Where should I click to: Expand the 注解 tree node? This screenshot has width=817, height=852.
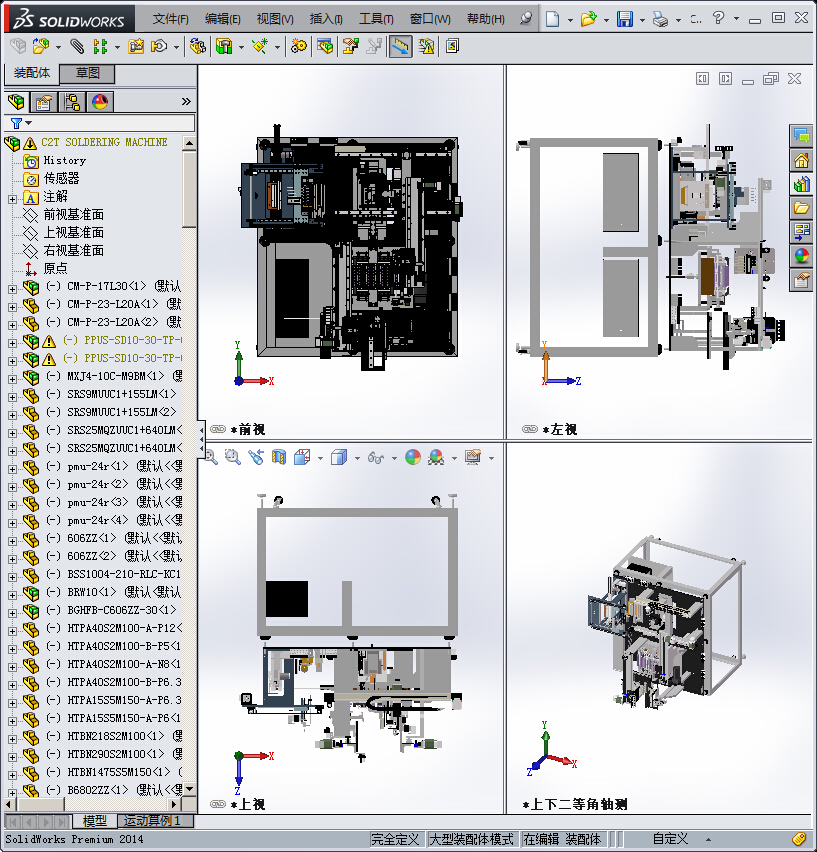[12, 199]
